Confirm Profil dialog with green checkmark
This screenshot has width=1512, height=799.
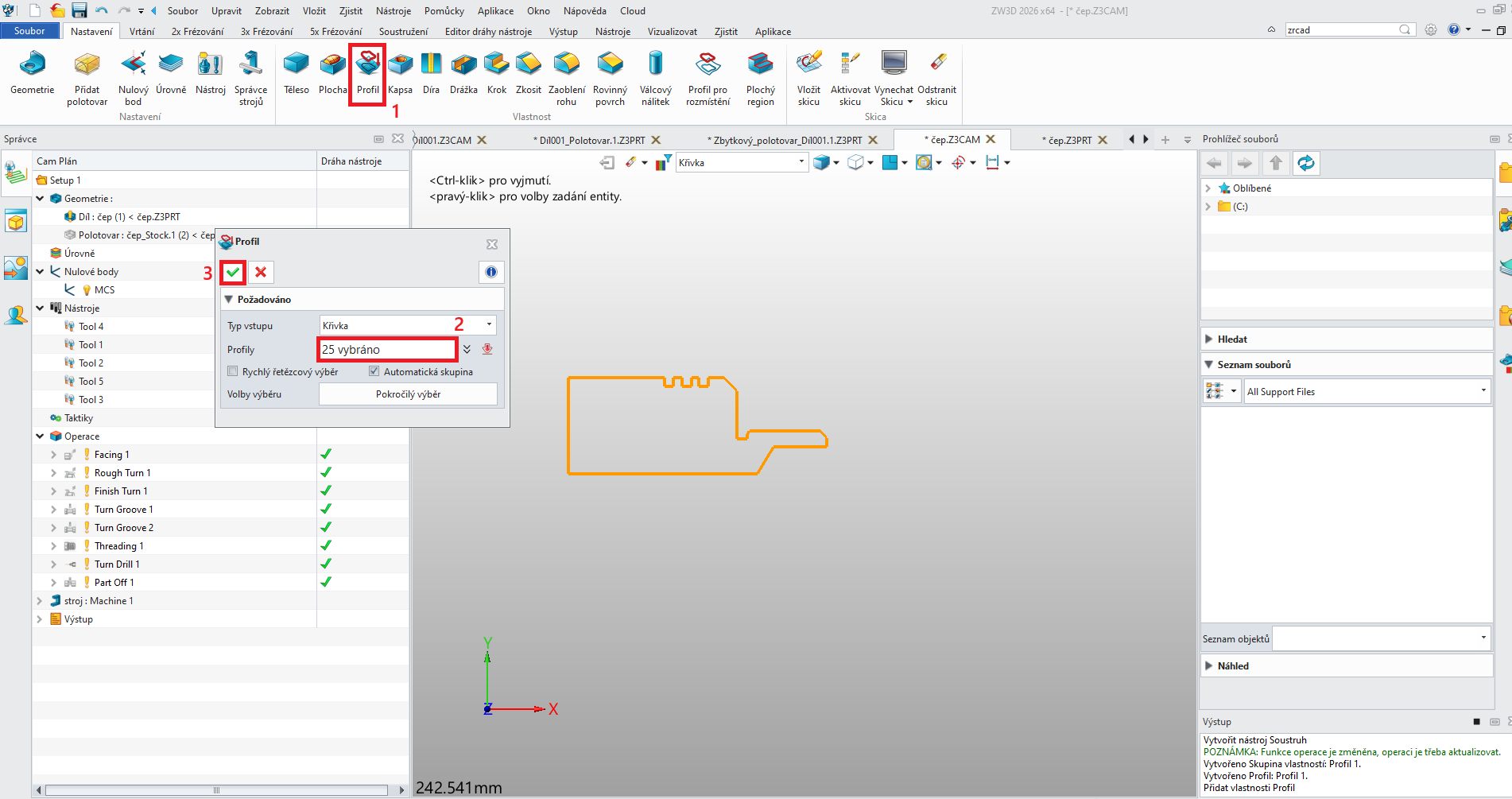233,272
